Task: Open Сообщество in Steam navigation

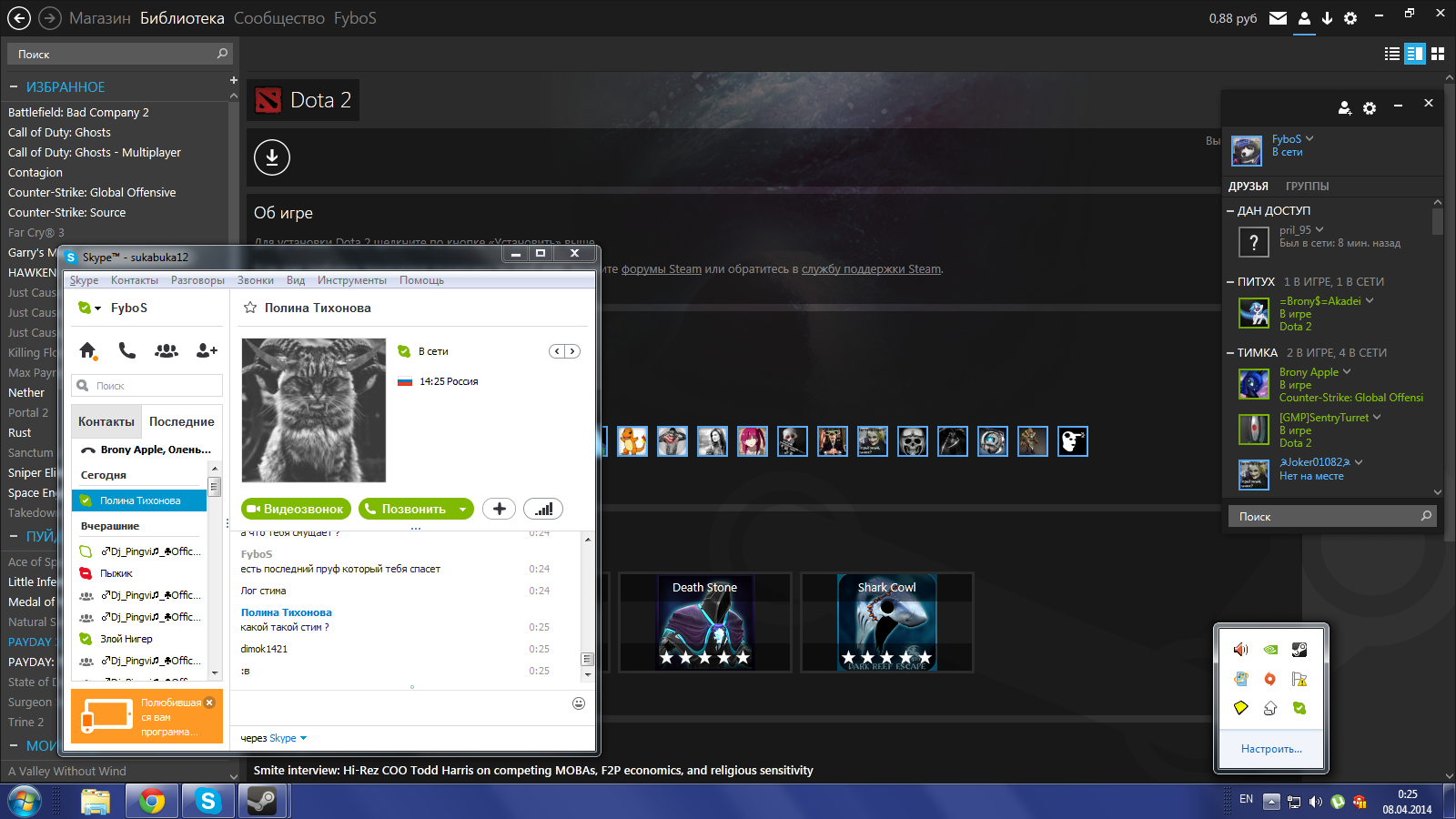Action: point(279,18)
